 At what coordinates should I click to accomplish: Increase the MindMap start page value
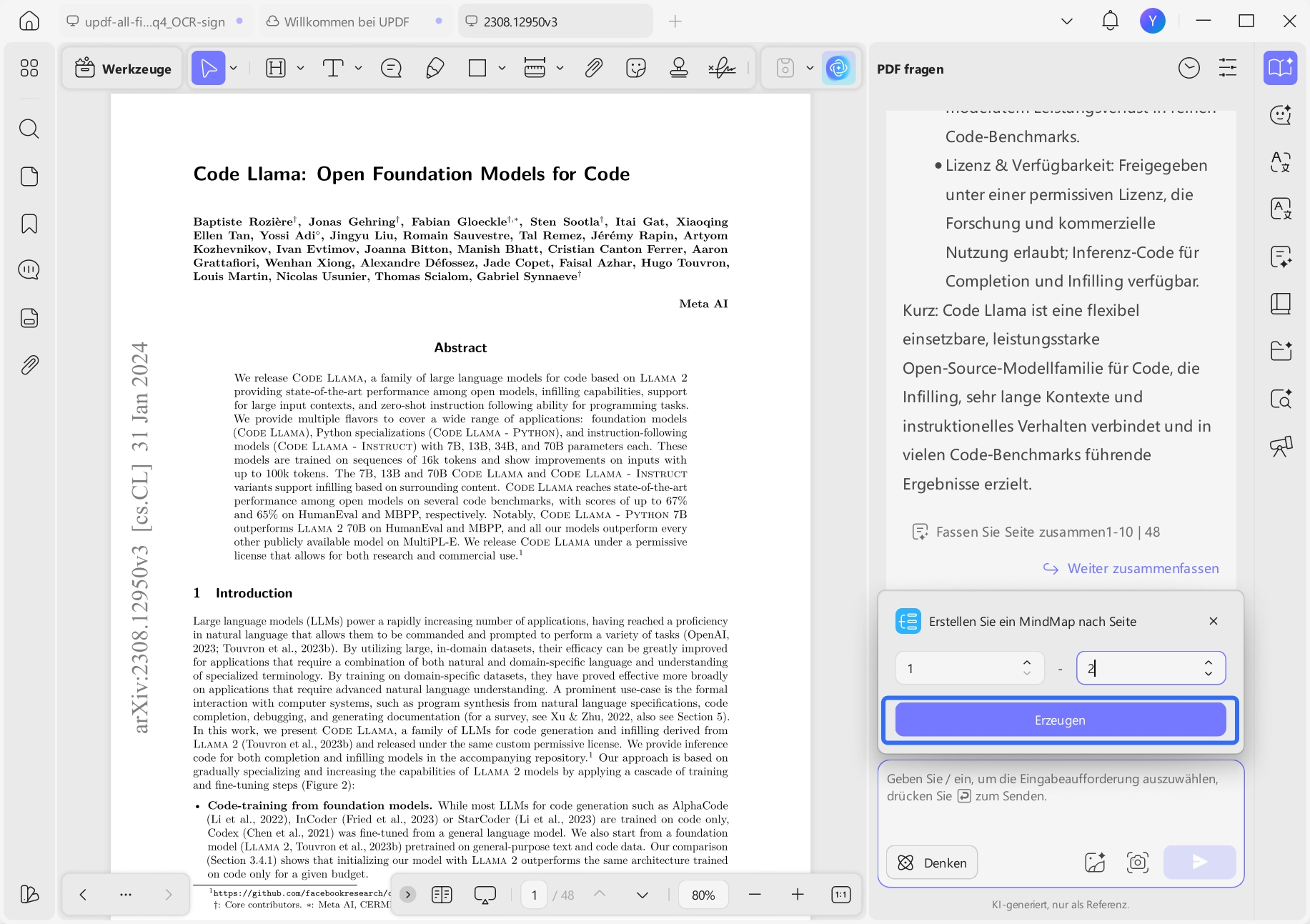[1027, 662]
